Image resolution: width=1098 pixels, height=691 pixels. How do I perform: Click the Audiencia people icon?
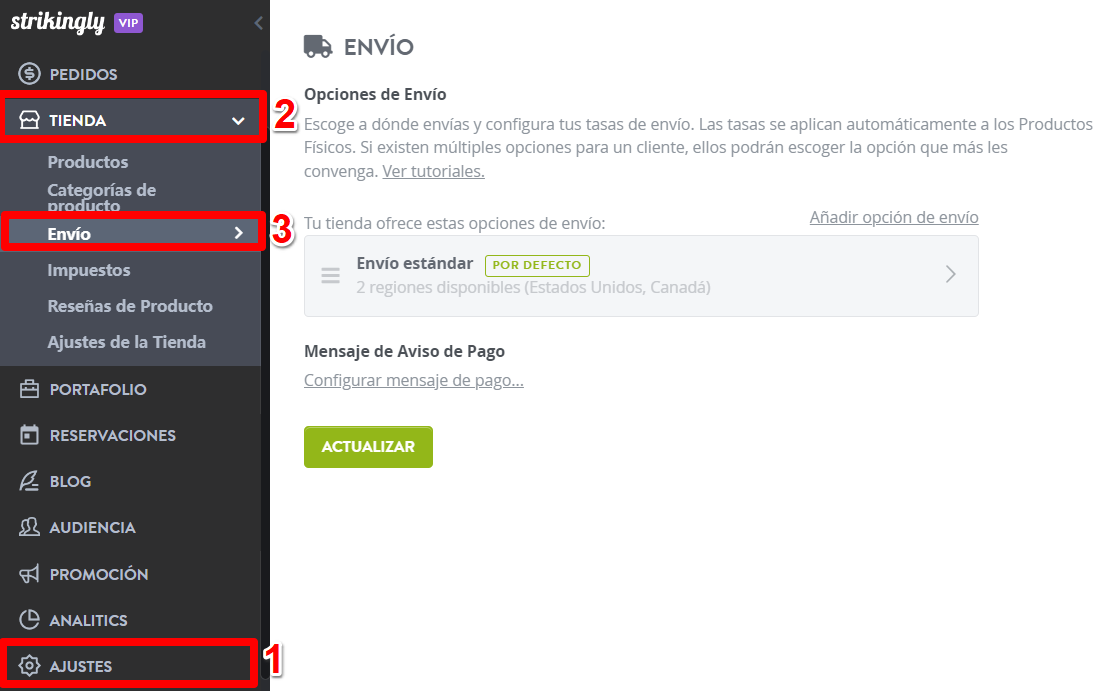click(29, 527)
